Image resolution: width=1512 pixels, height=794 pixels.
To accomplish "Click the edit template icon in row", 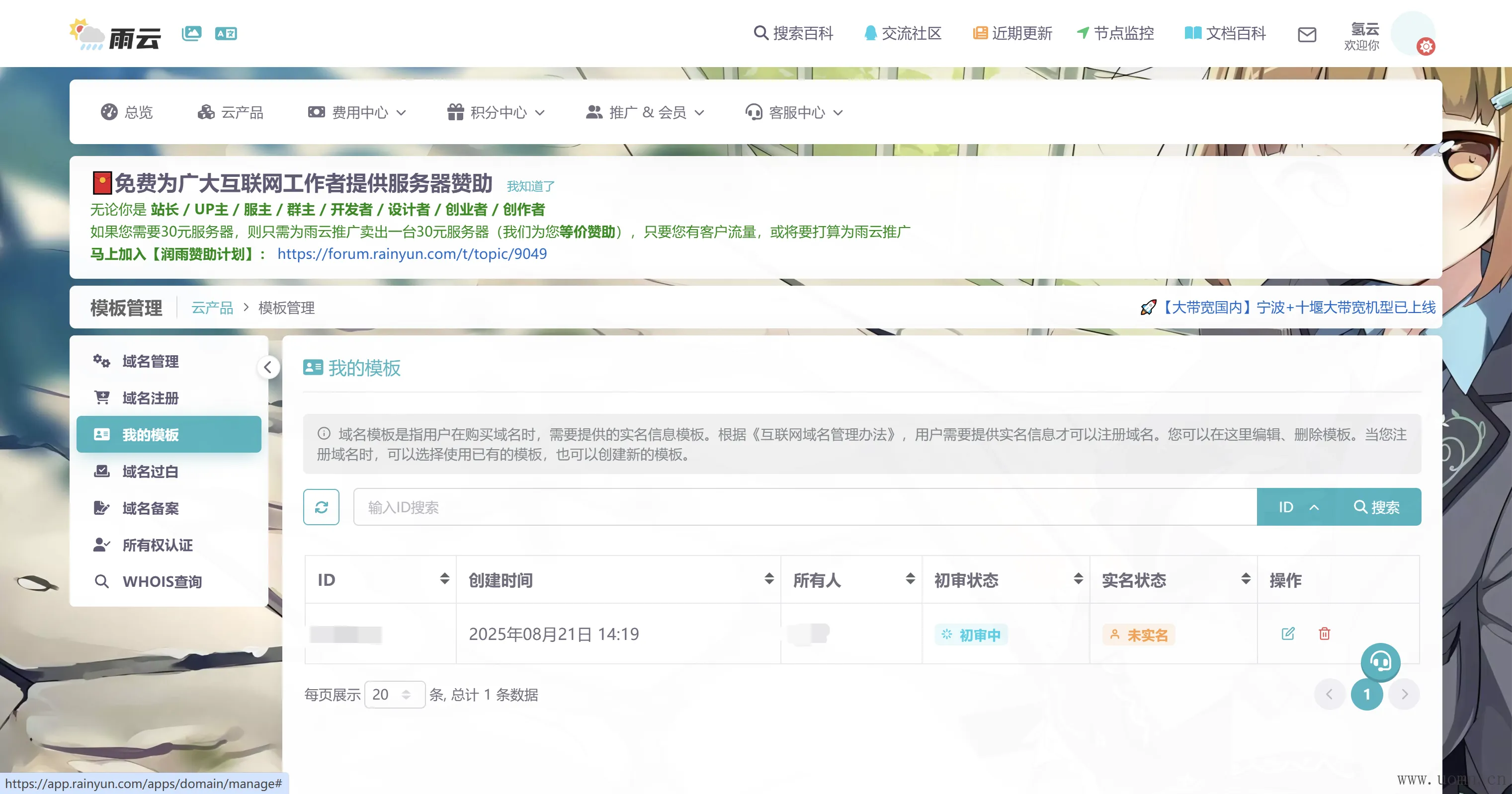I will [1288, 634].
